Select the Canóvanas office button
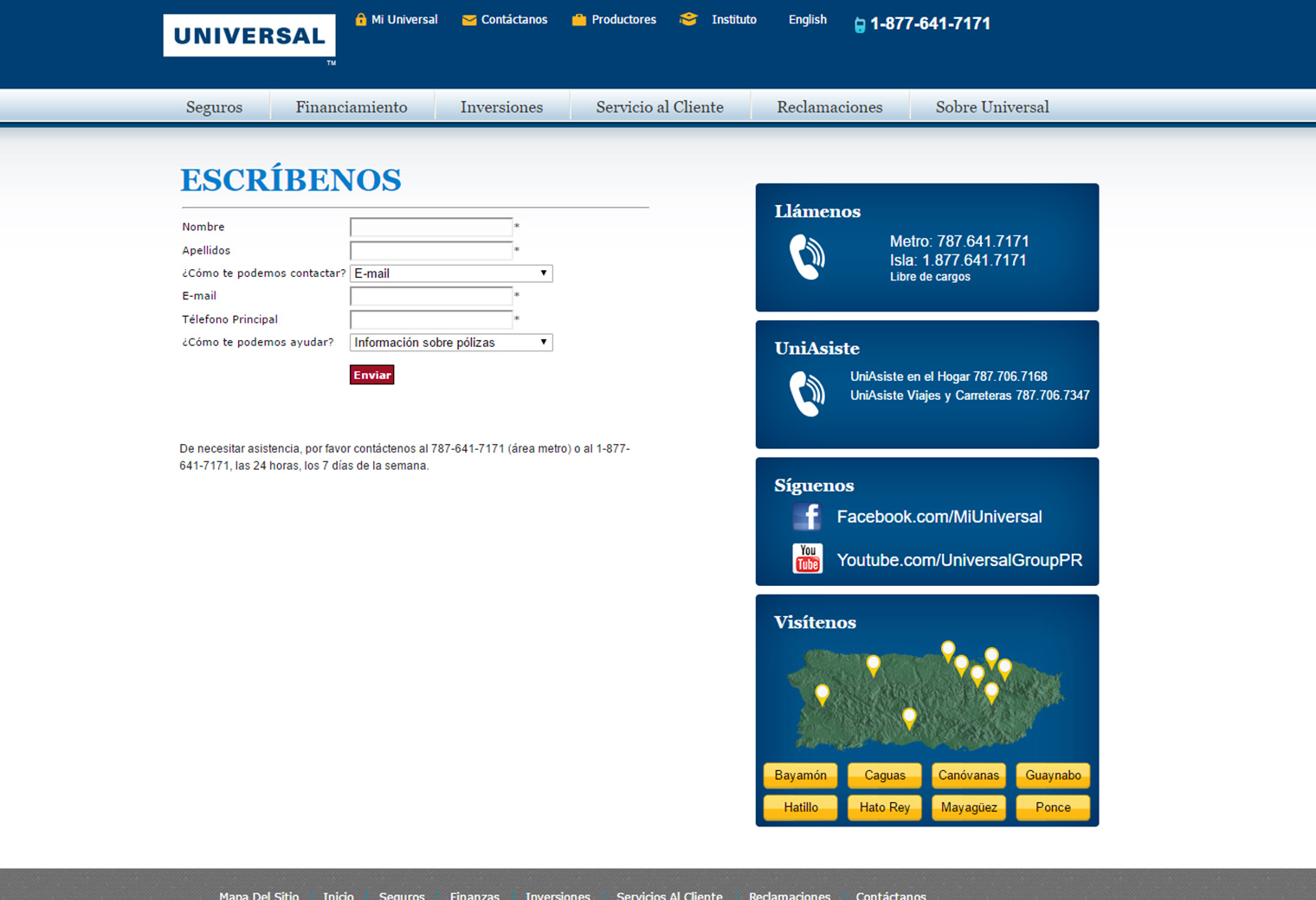This screenshot has height=900, width=1316. [x=968, y=775]
